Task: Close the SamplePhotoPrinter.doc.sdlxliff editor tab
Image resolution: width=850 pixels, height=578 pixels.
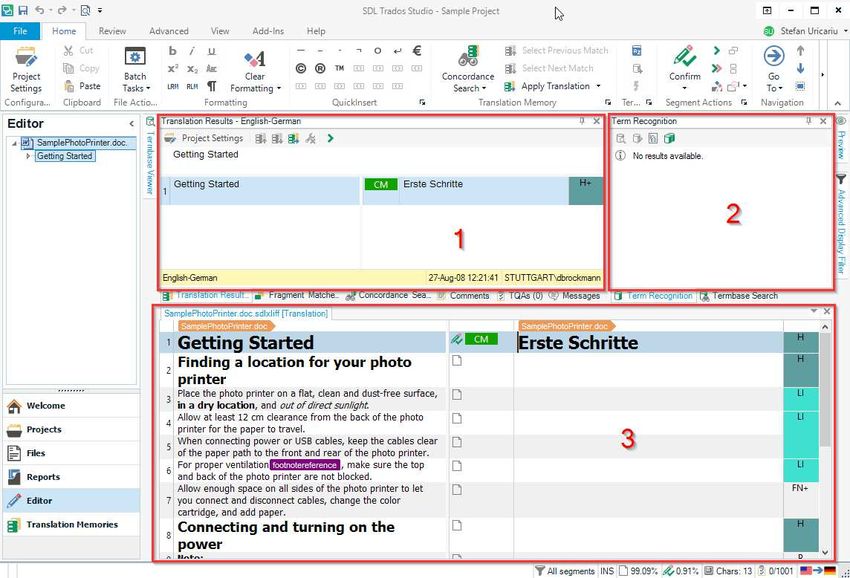Action: pyautogui.click(x=827, y=311)
